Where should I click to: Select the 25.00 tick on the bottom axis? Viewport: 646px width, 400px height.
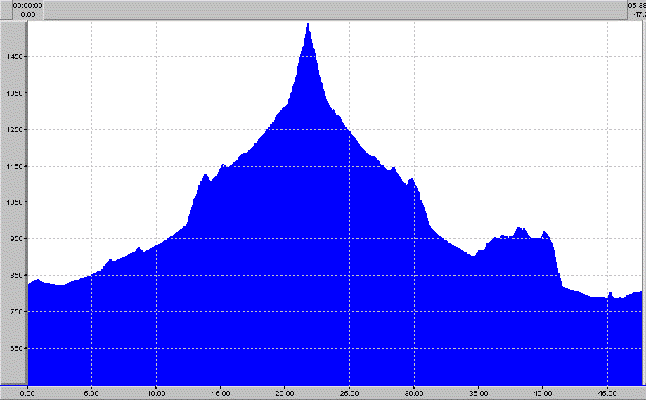pos(350,393)
